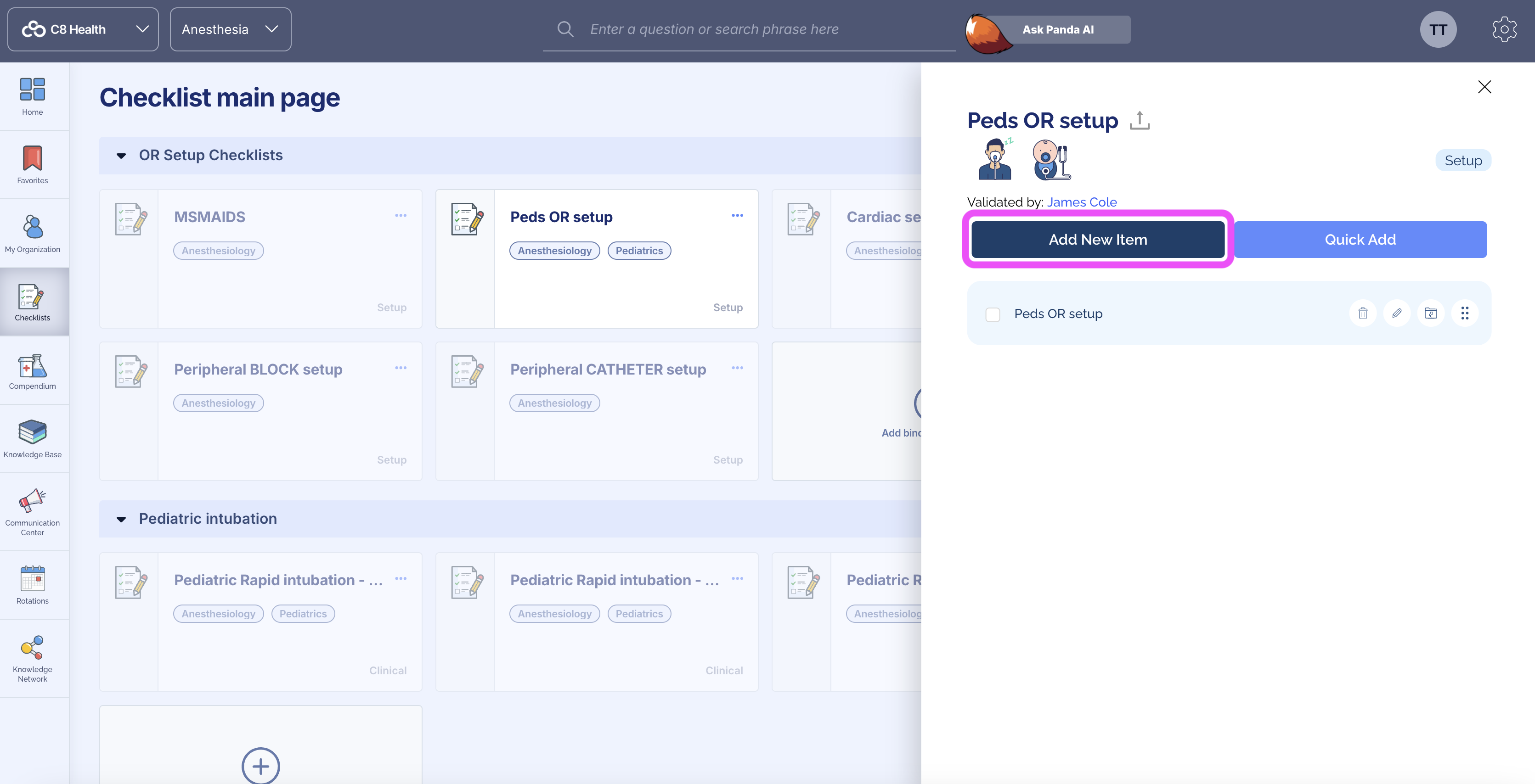Screen dimensions: 1535x784
Task: Click the Peripheral BLOCK setup title
Action: tap(258, 370)
